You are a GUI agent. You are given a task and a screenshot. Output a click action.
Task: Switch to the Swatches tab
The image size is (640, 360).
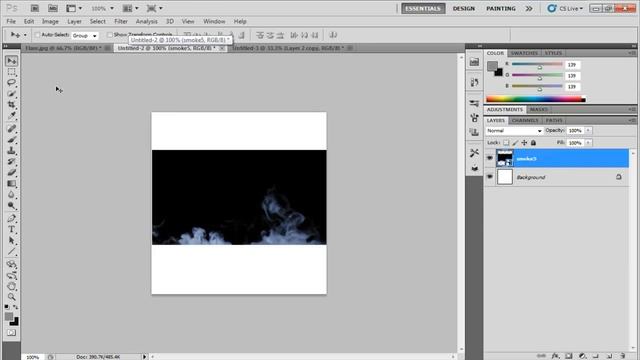(x=524, y=53)
